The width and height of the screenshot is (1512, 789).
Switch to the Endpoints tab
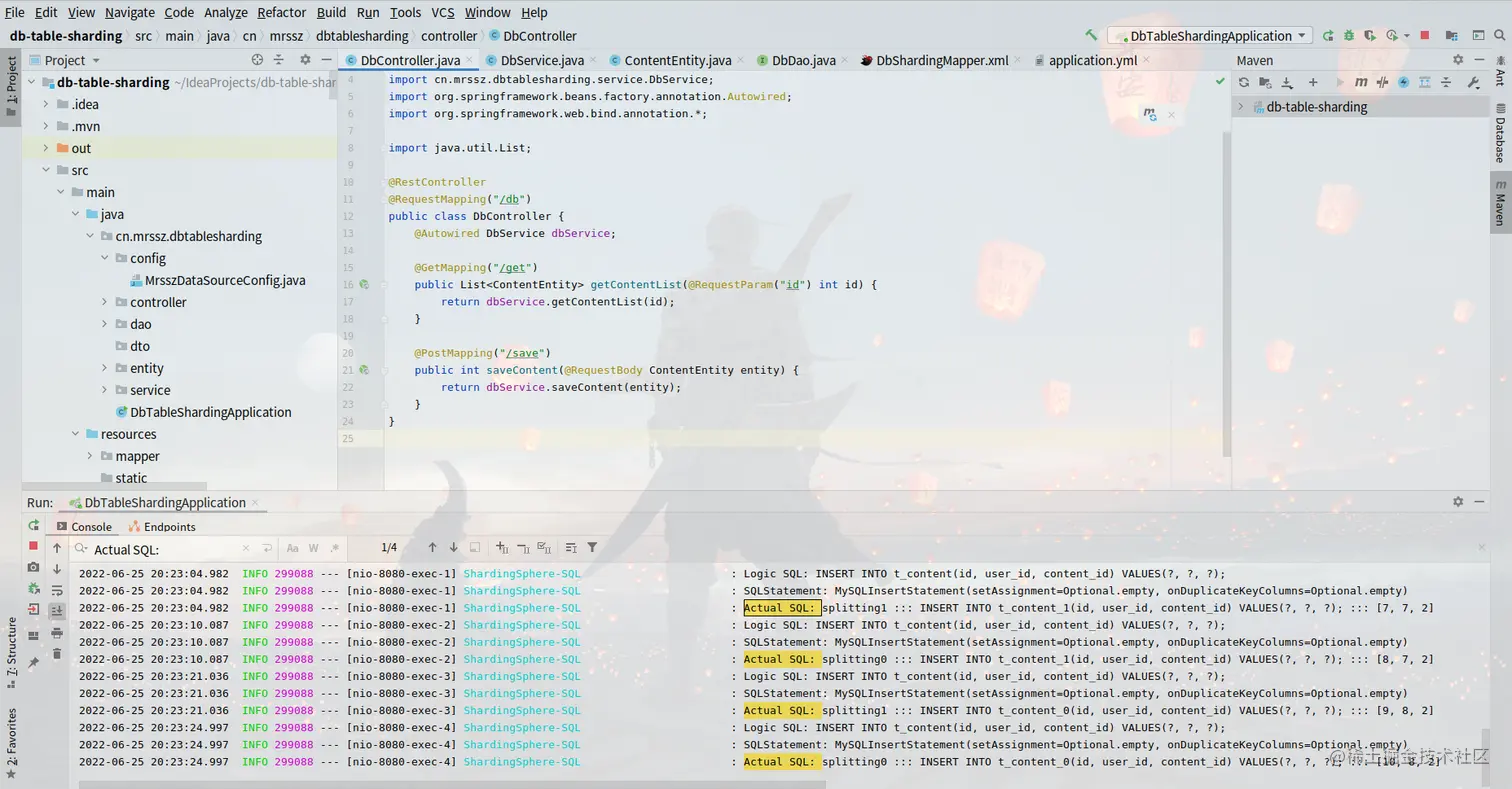click(162, 526)
